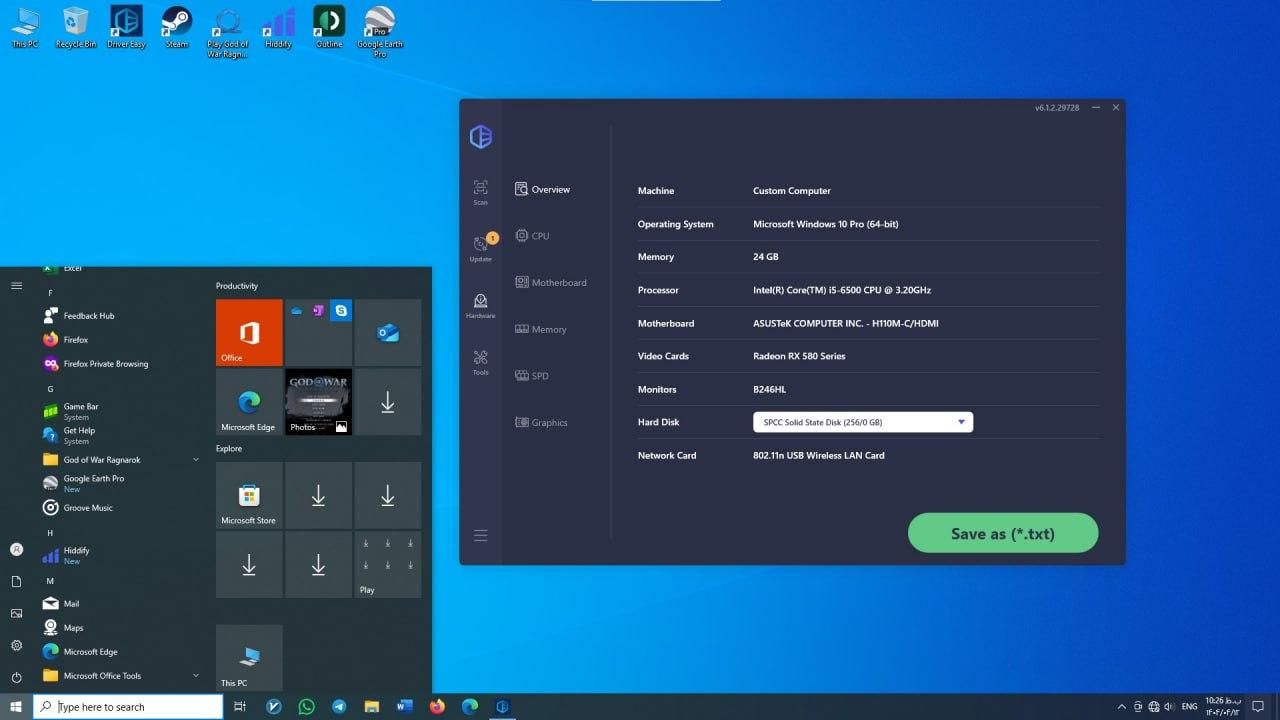1280x720 pixels.
Task: Open the Microsoft Edge tile
Action: 249,402
